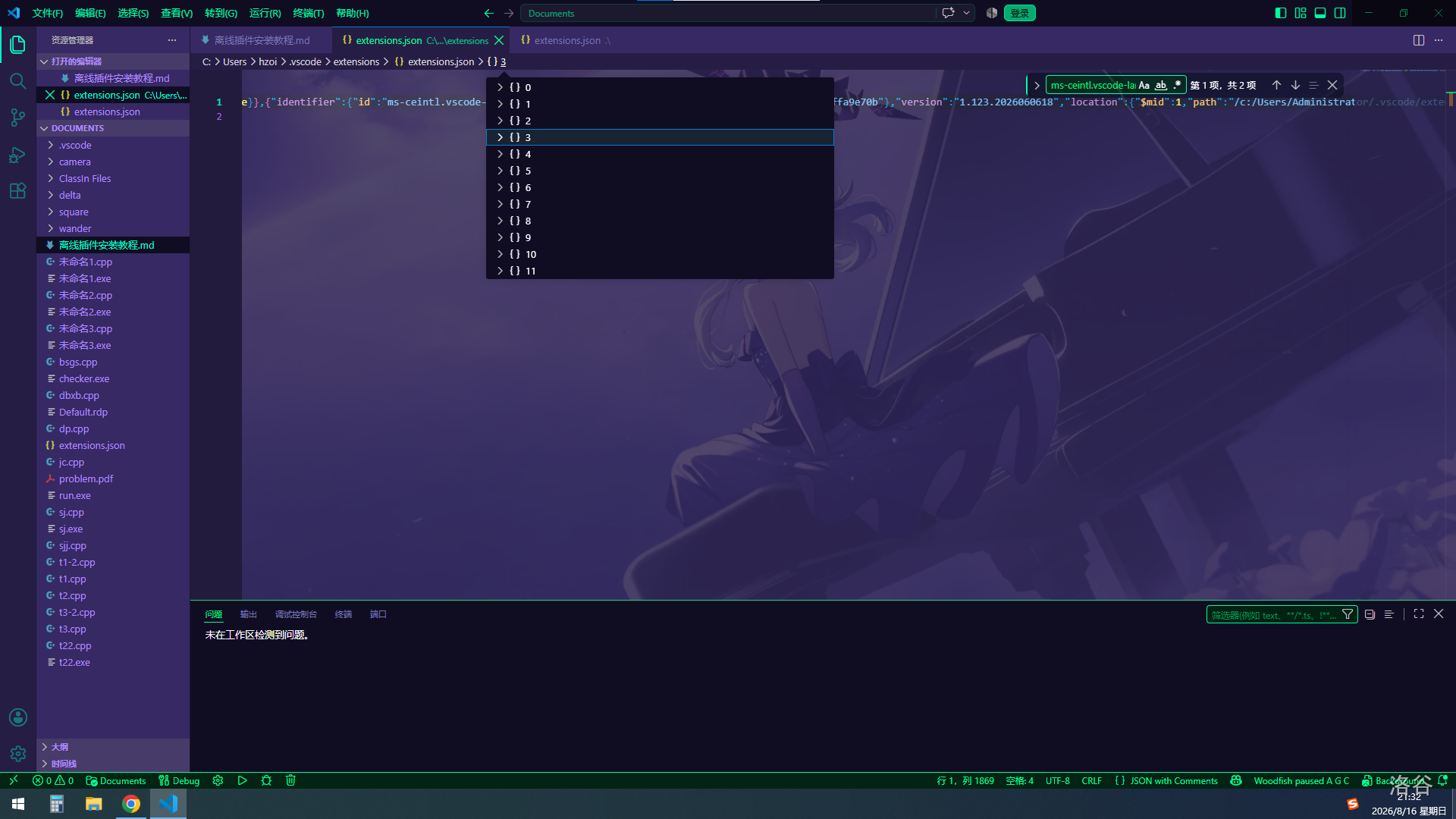
Task: Run the target from status bar play icon
Action: [242, 780]
